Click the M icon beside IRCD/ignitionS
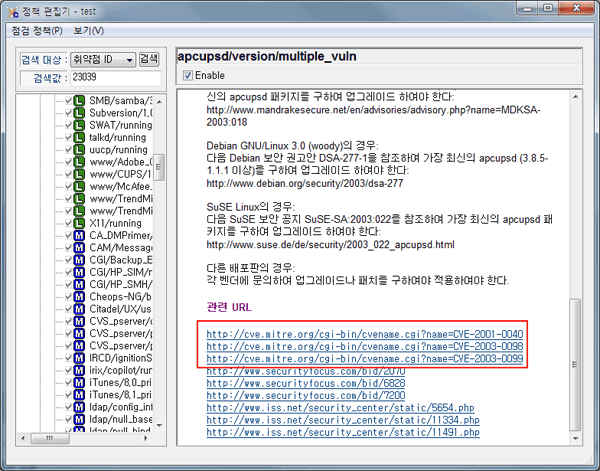Image resolution: width=600 pixels, height=471 pixels. 79,358
